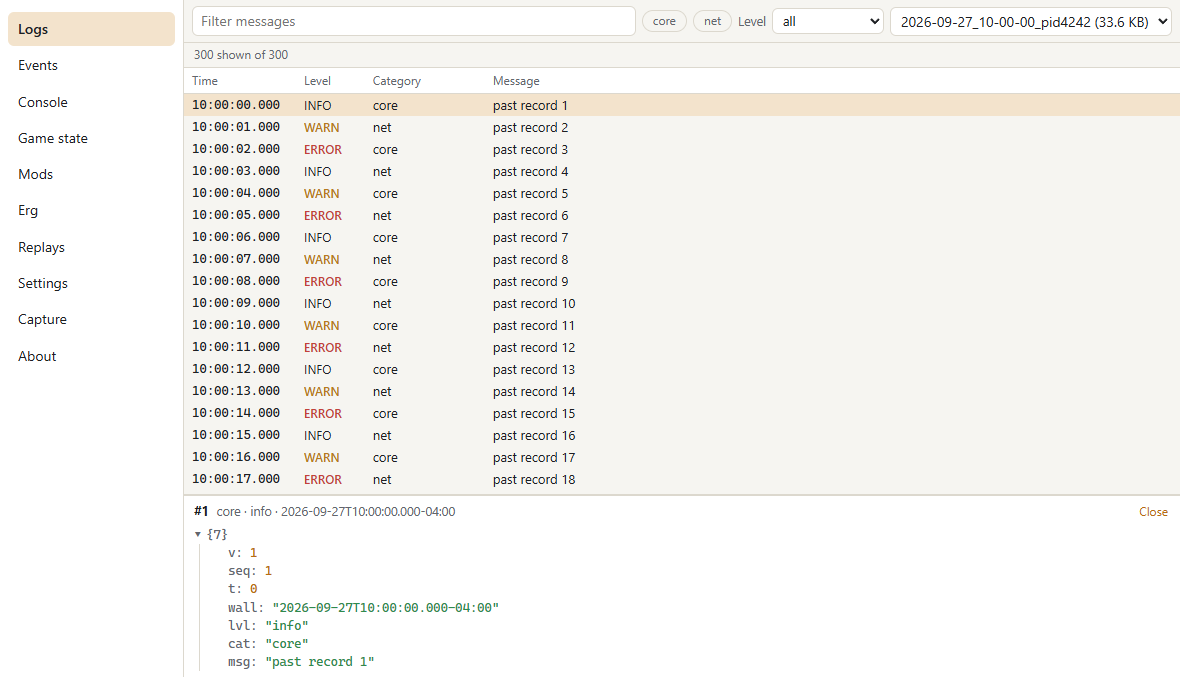Select the row 'past record 6'
The image size is (1180, 677).
click(682, 215)
